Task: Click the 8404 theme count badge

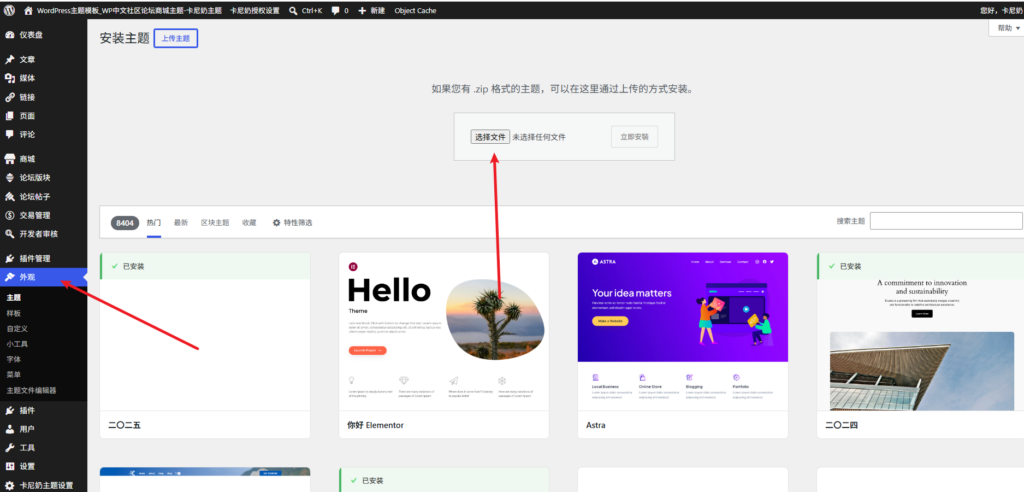Action: point(125,223)
